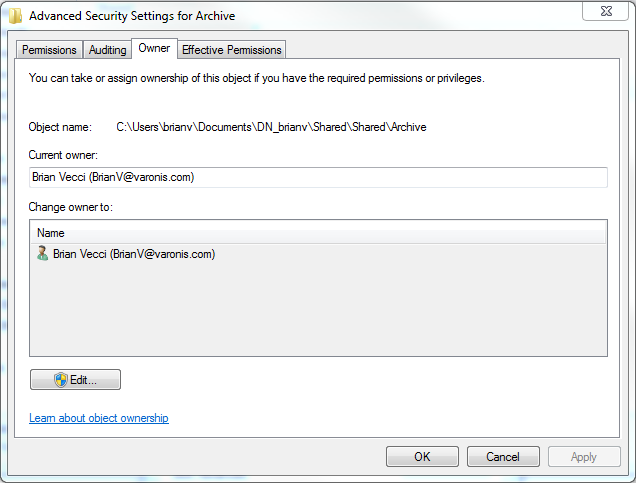Switch to the Permissions tab
This screenshot has width=636, height=483.
pyautogui.click(x=49, y=50)
